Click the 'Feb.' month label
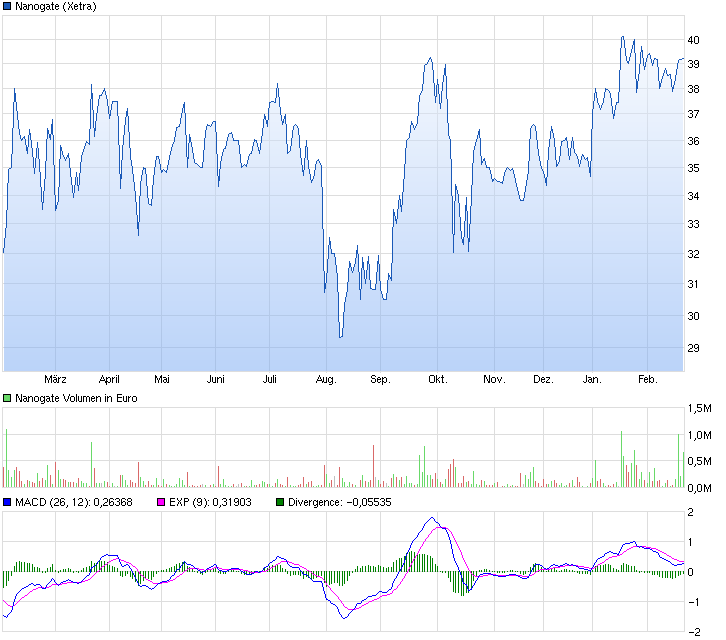The image size is (726, 640). [x=647, y=379]
